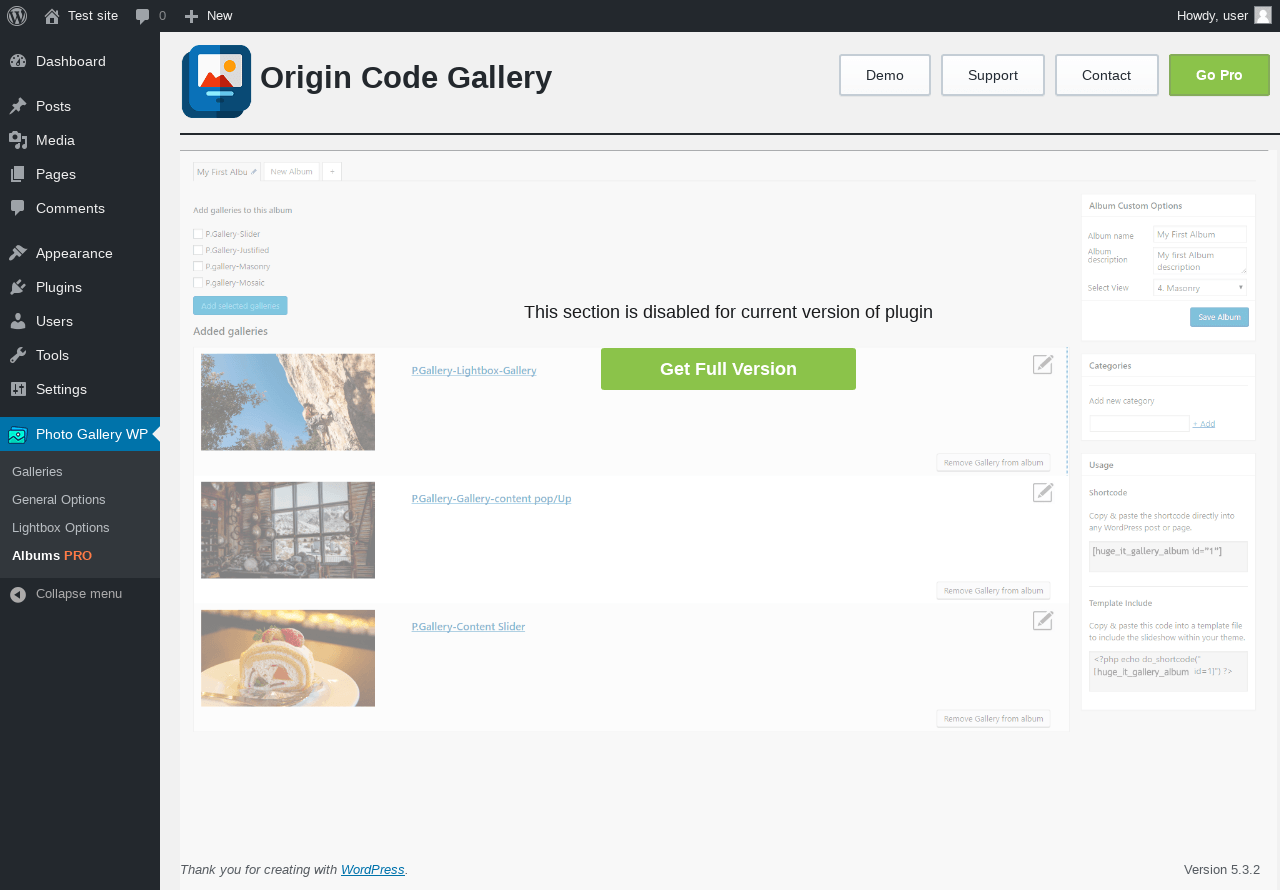The height and width of the screenshot is (890, 1280).
Task: Click the Origin Code Gallery logo
Action: 216,81
